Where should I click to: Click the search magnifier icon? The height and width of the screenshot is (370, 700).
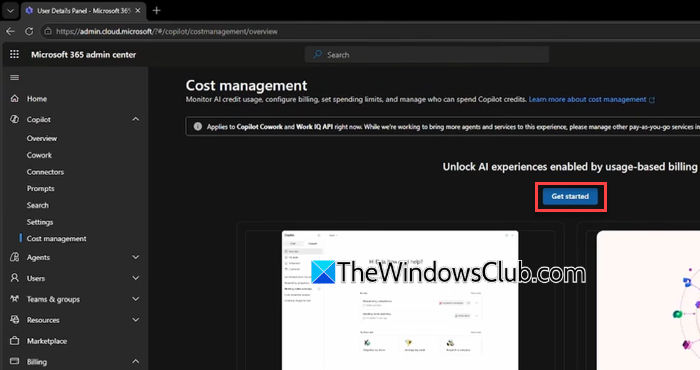pos(317,54)
